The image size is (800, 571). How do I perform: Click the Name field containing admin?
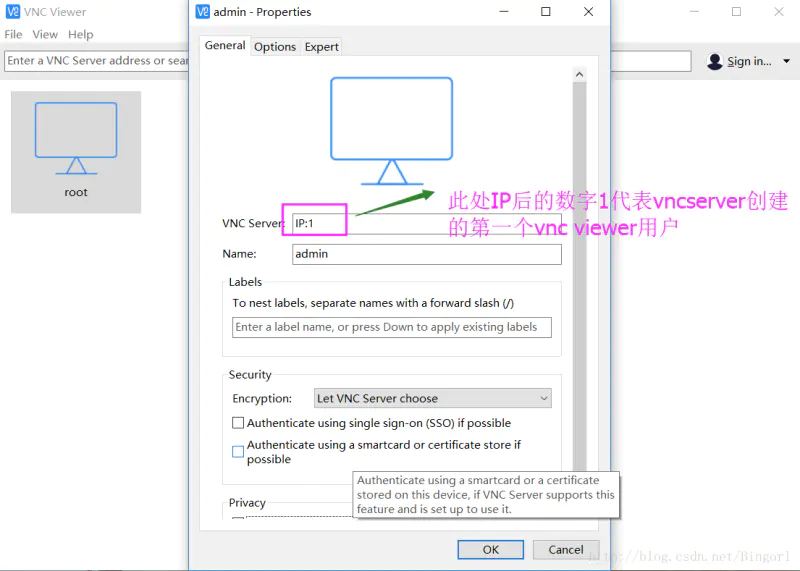click(427, 254)
